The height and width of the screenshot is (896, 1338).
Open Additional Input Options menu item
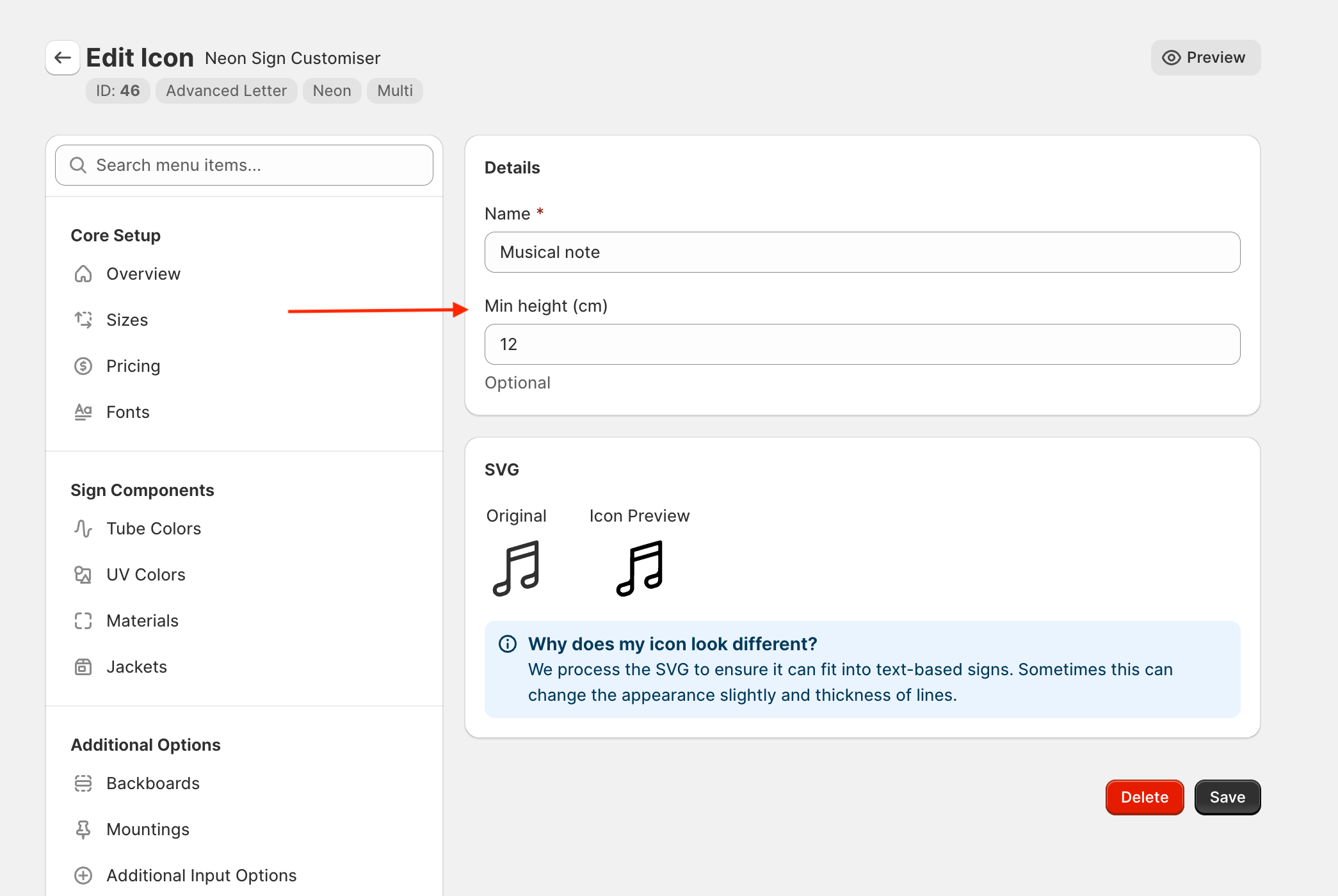coord(201,876)
